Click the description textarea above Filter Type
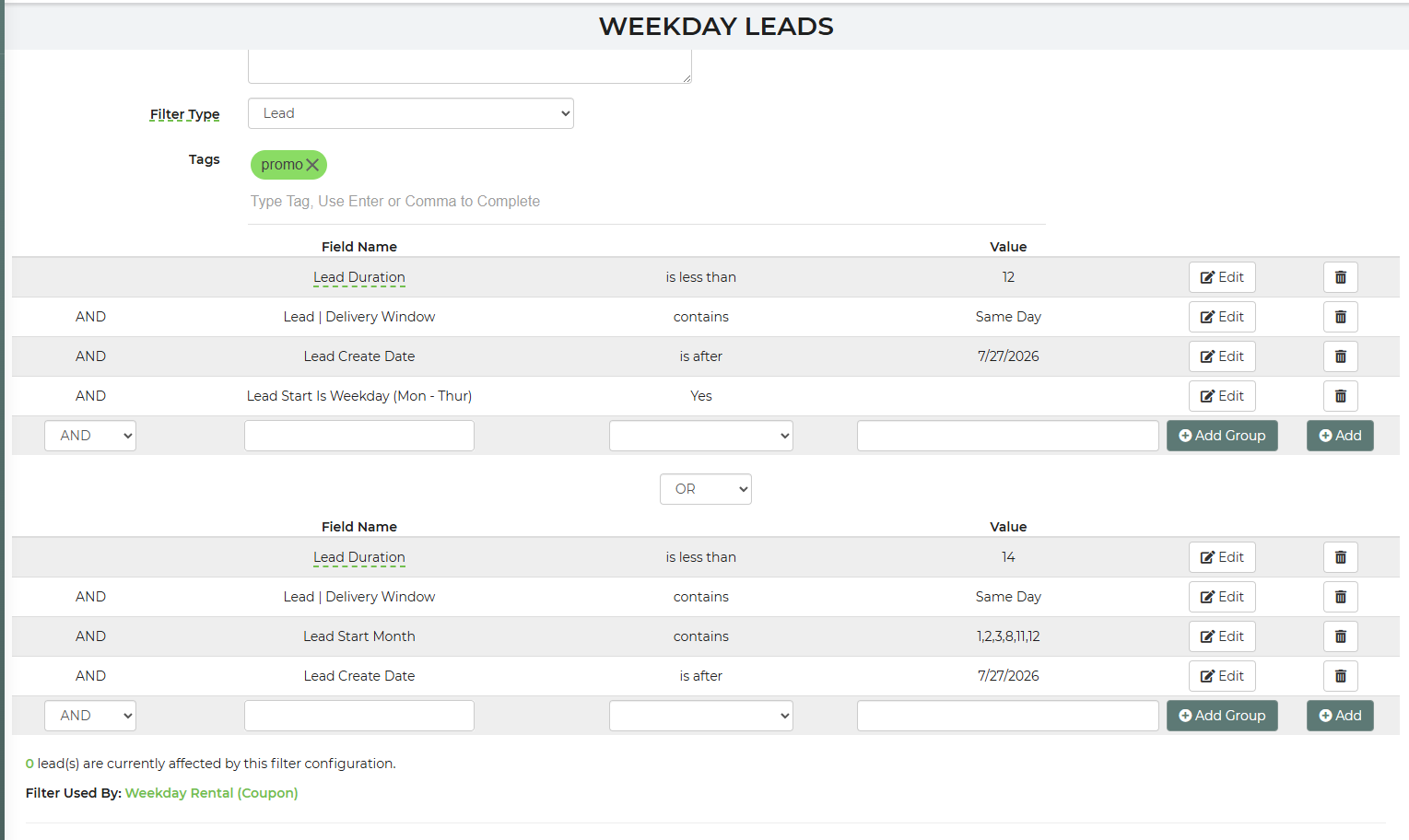Screen dimensions: 1409x840 point(470,66)
